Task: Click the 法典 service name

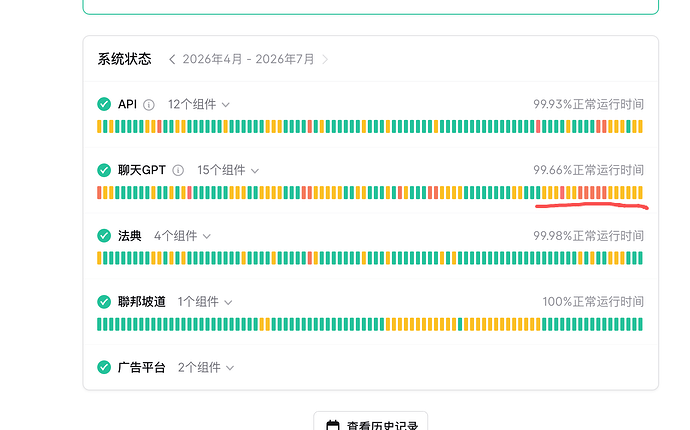Action: coord(129,236)
